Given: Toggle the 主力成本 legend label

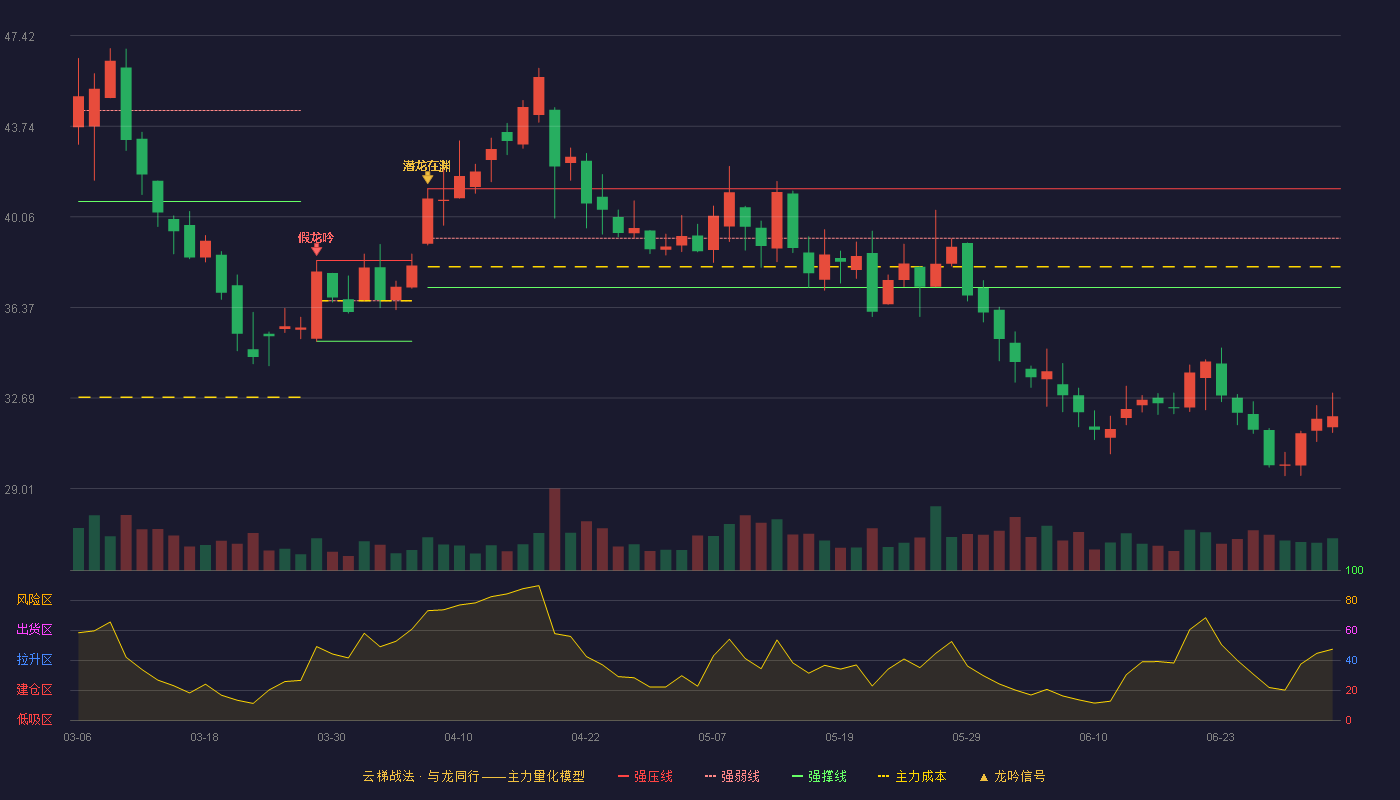Looking at the screenshot, I should [921, 777].
